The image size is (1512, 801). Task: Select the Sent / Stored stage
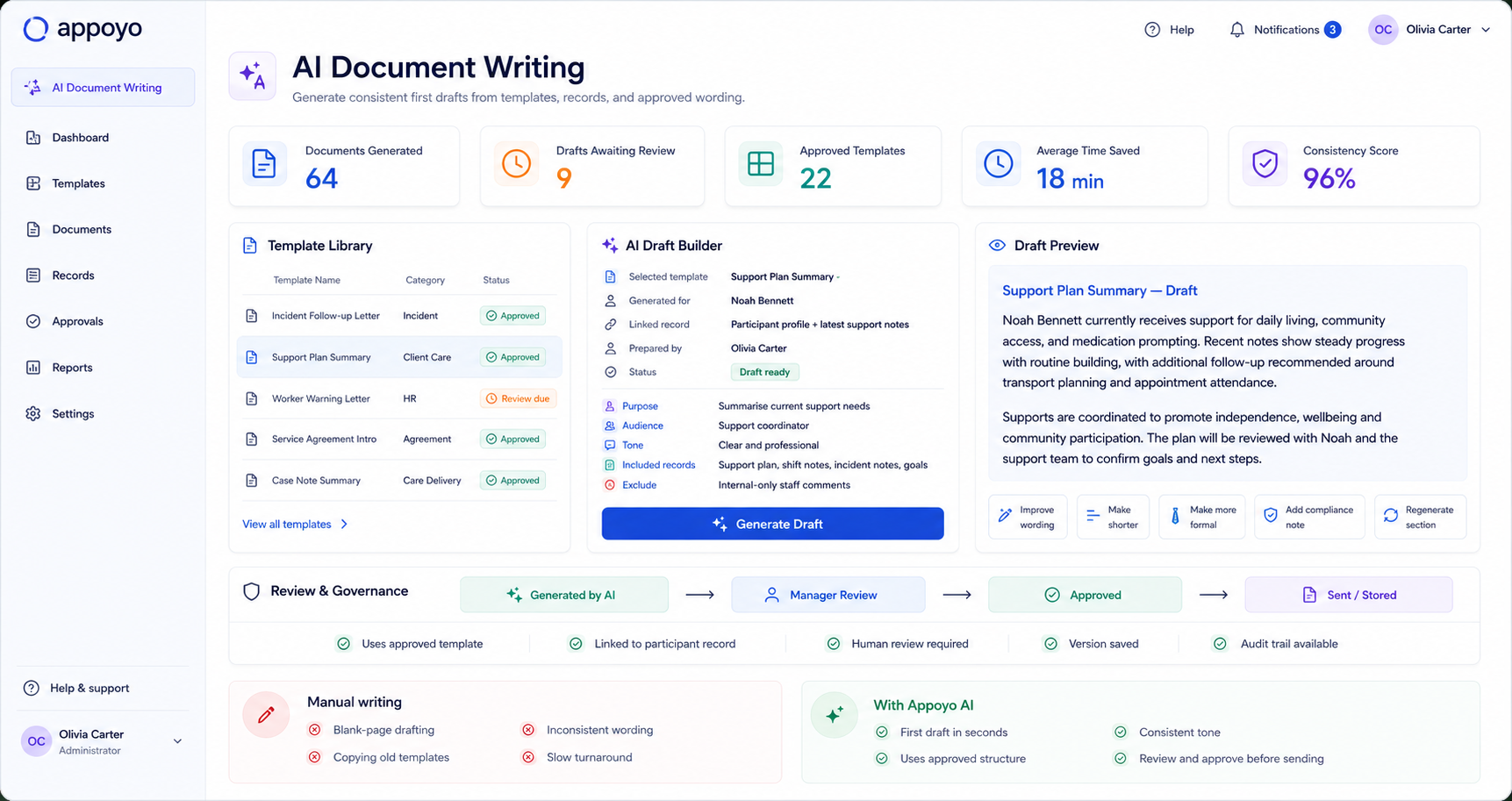(x=1349, y=595)
